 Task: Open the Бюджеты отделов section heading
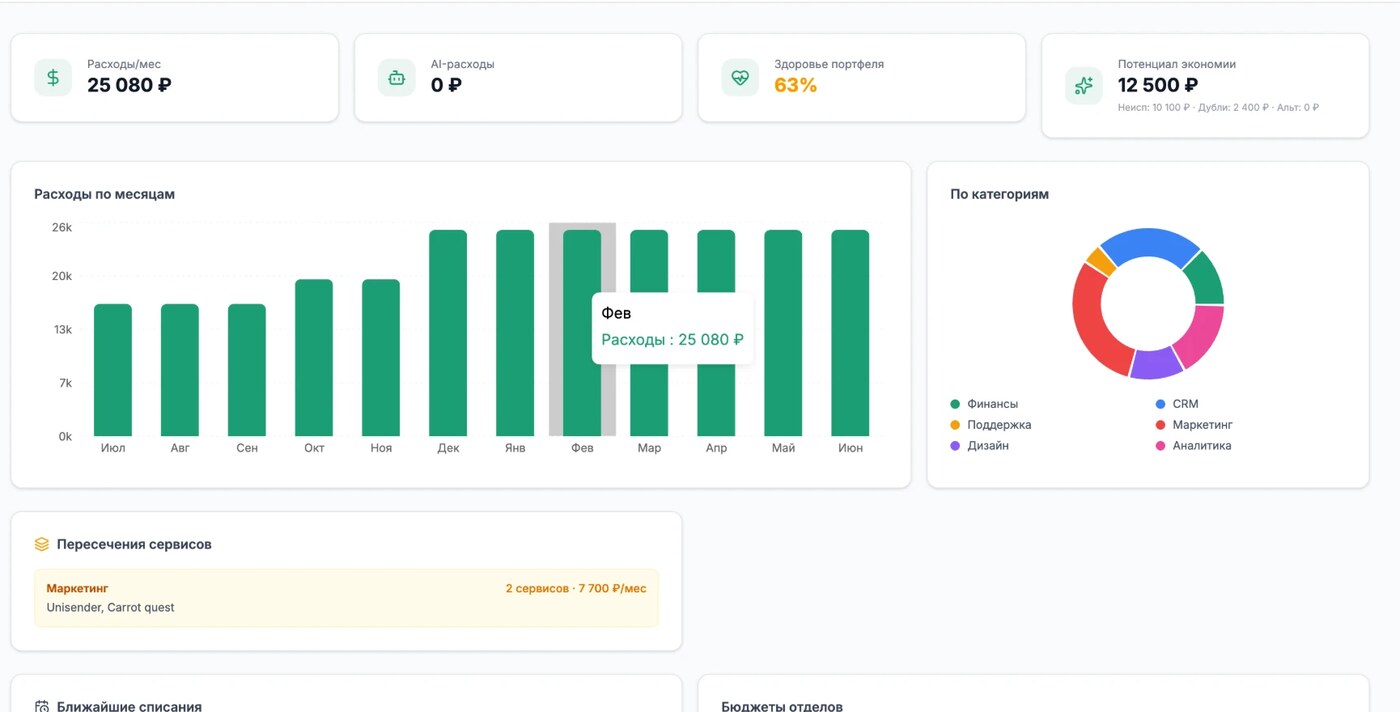[x=782, y=706]
